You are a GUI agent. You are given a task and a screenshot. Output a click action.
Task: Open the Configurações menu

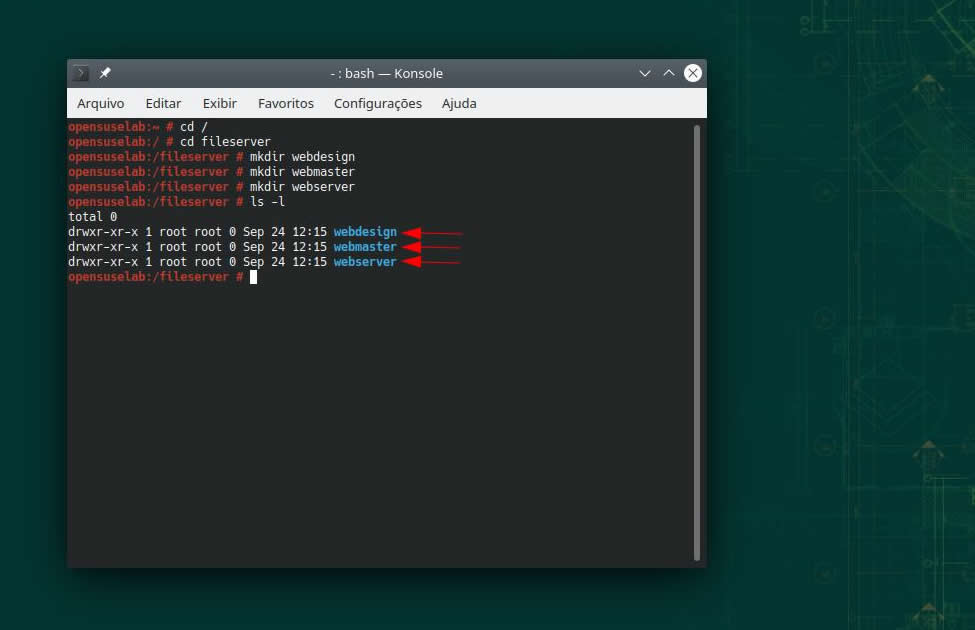point(377,103)
